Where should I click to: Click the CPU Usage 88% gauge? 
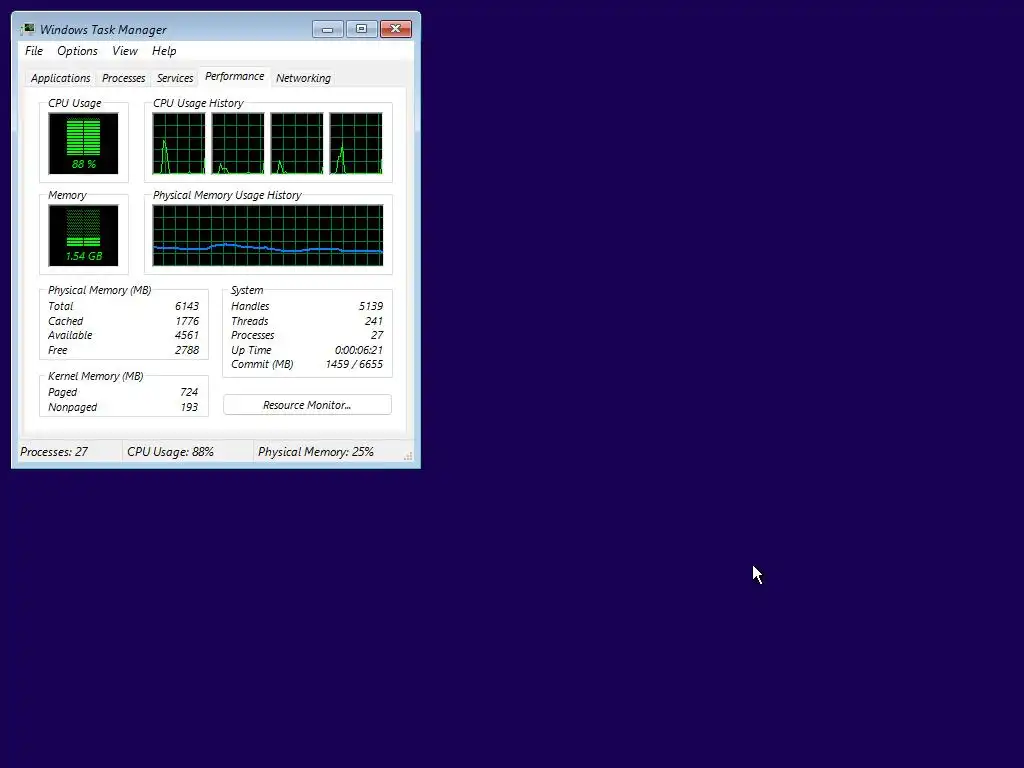[84, 144]
